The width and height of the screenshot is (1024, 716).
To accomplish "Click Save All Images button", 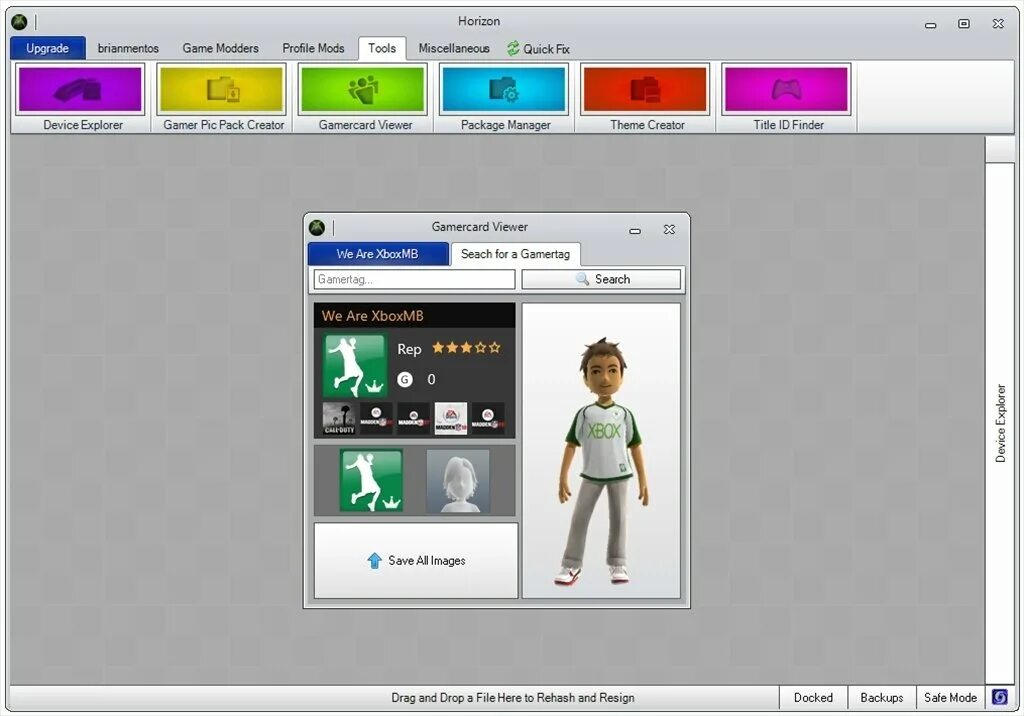I will point(416,561).
